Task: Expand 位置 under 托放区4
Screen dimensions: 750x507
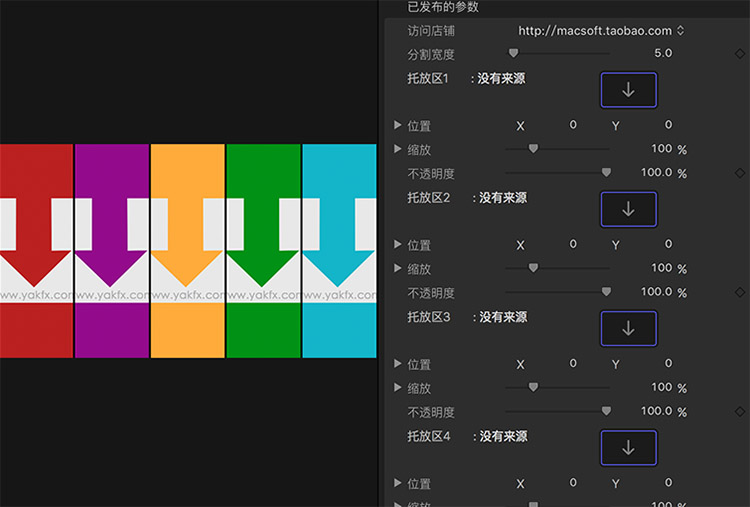Action: [397, 483]
